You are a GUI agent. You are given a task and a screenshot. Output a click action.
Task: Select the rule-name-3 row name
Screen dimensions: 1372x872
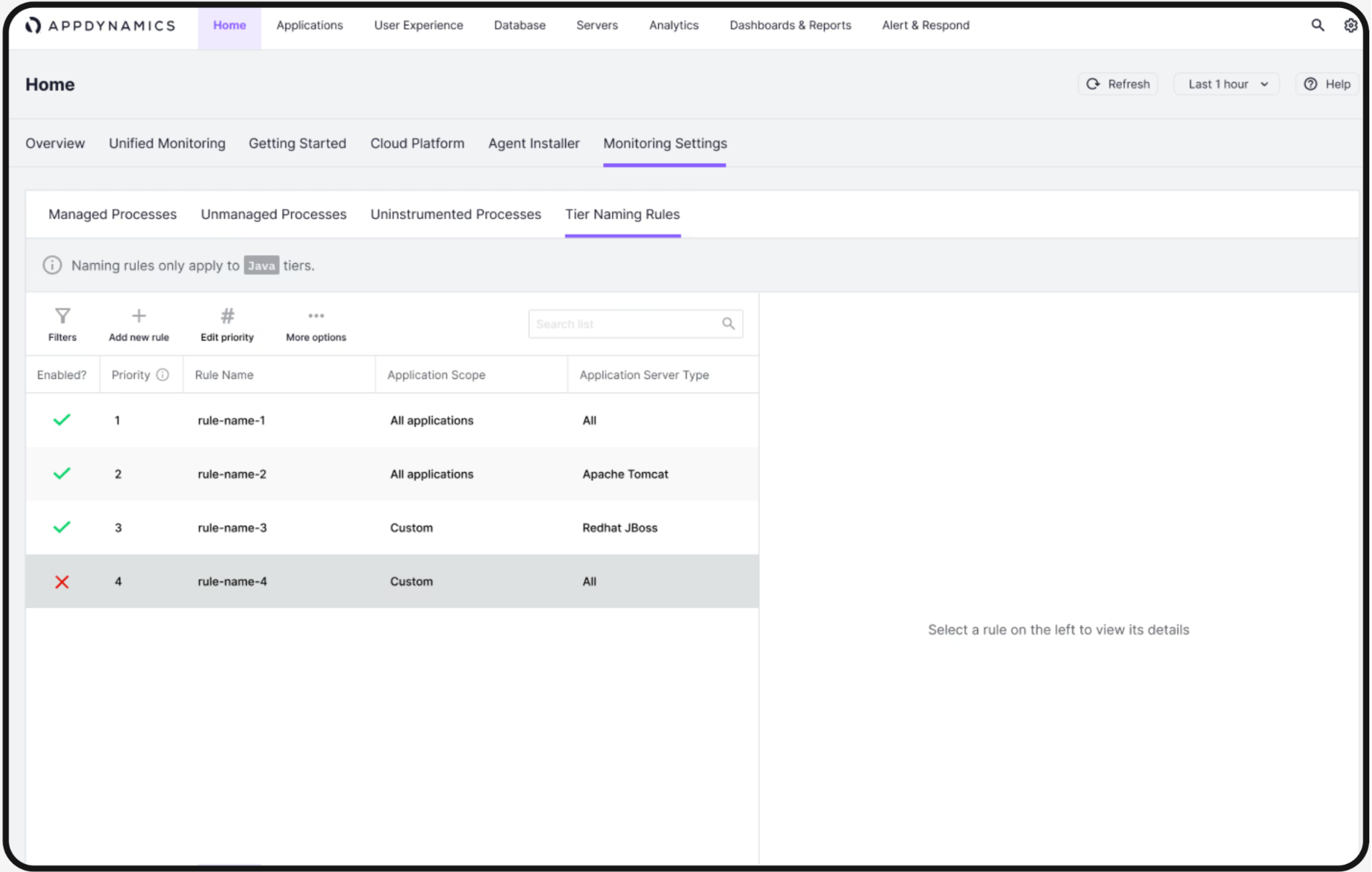232,528
